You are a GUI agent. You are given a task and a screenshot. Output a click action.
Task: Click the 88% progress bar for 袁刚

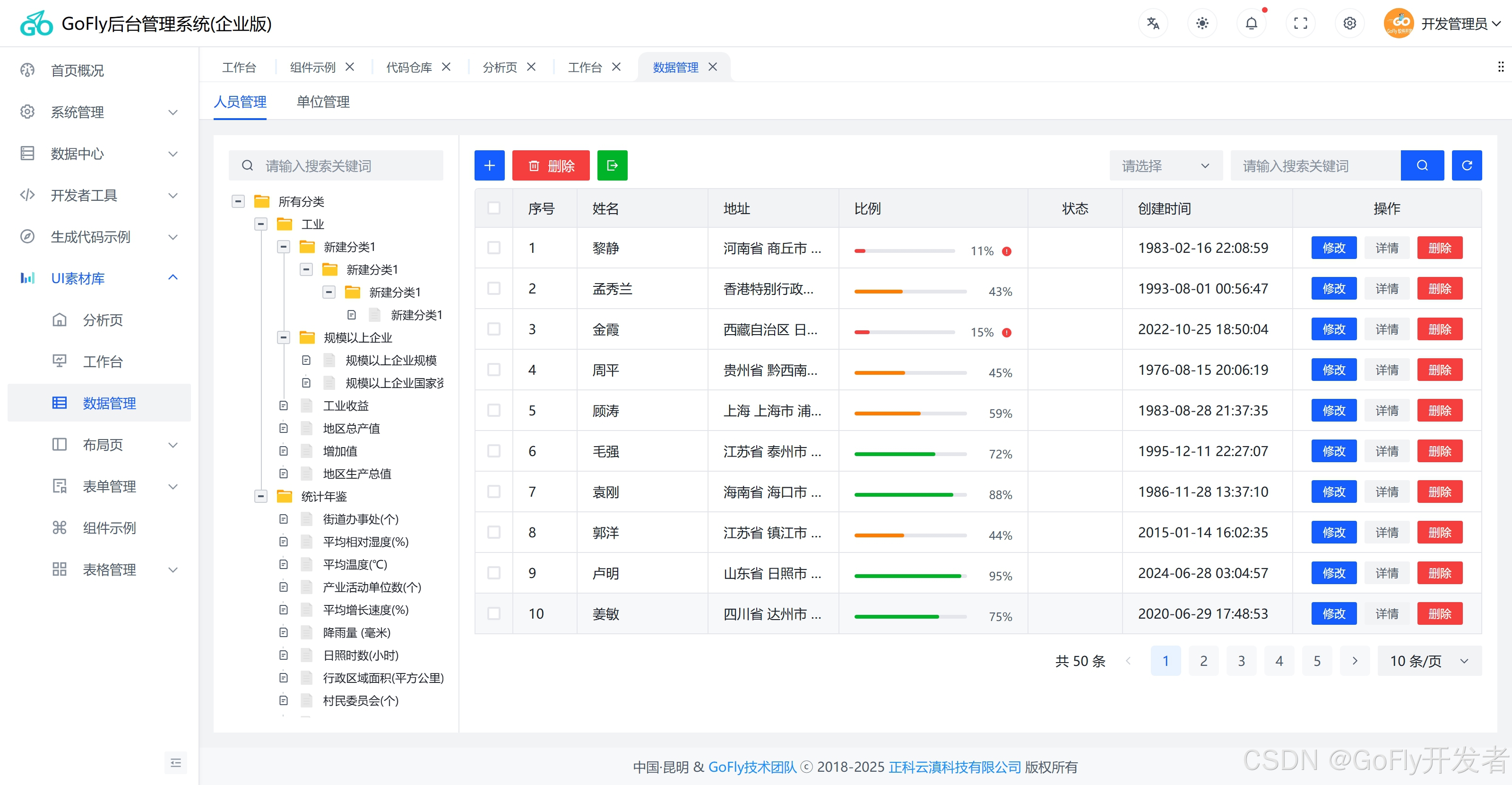pos(910,495)
